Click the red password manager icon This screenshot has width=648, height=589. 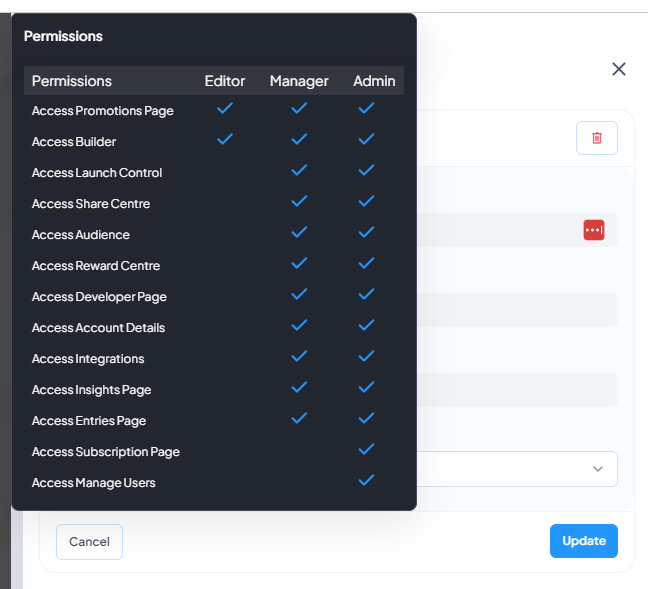[x=593, y=230]
